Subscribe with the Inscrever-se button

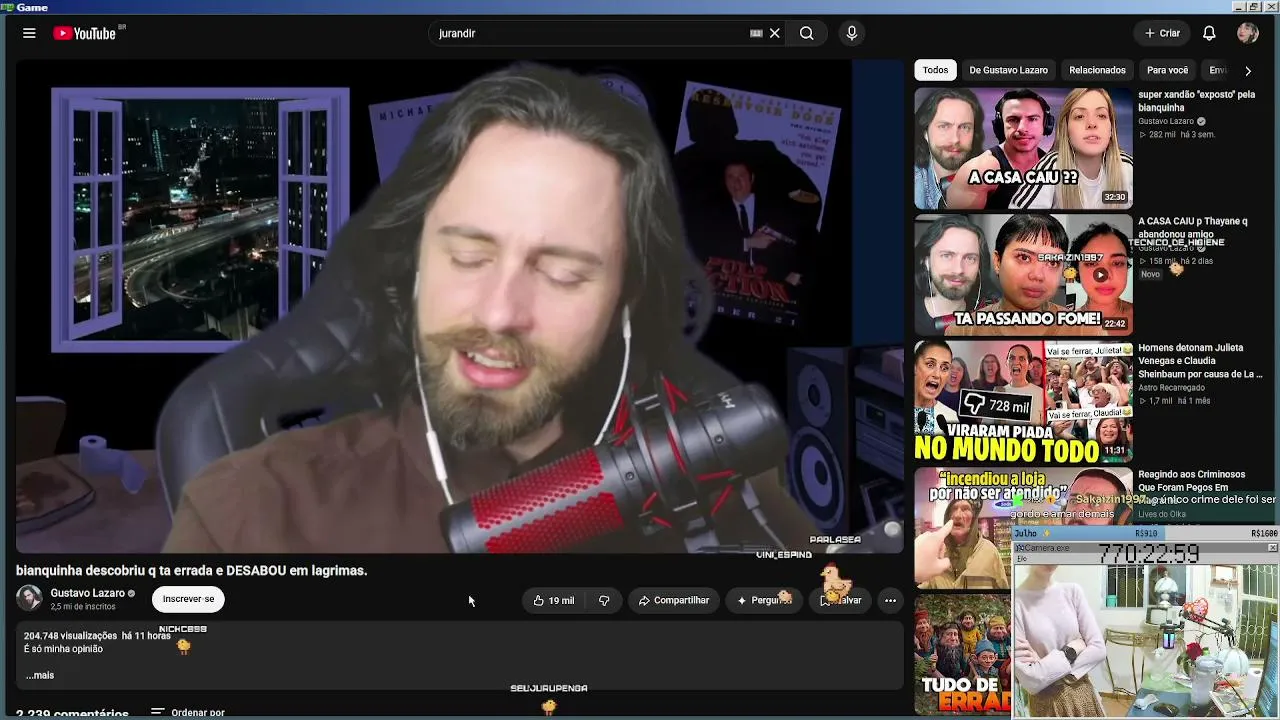pos(188,599)
